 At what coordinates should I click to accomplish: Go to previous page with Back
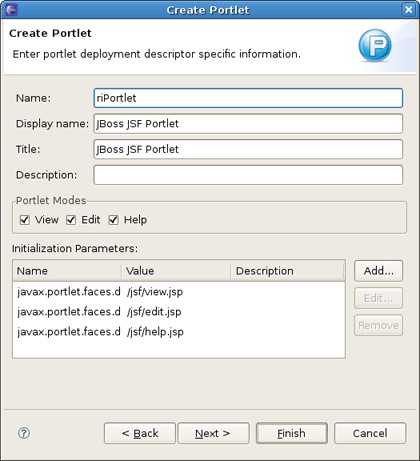140,433
